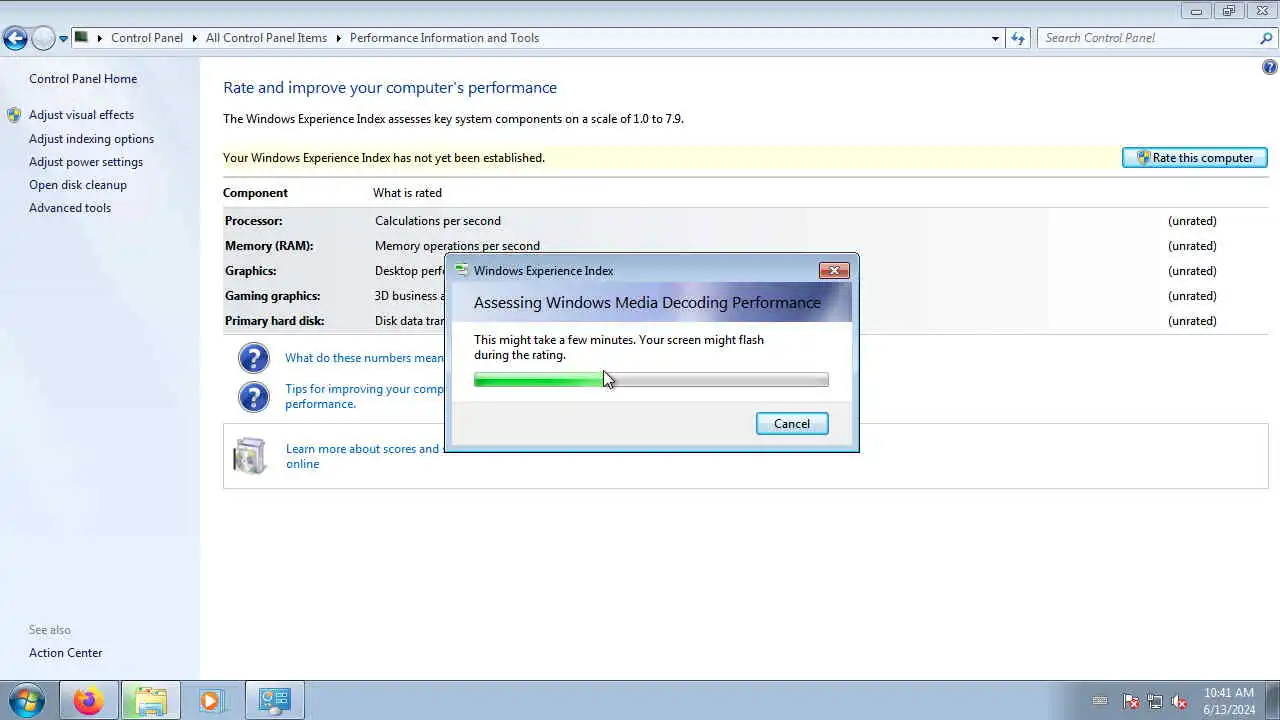The height and width of the screenshot is (720, 1280).
Task: Click the network tray icon
Action: (x=1155, y=702)
